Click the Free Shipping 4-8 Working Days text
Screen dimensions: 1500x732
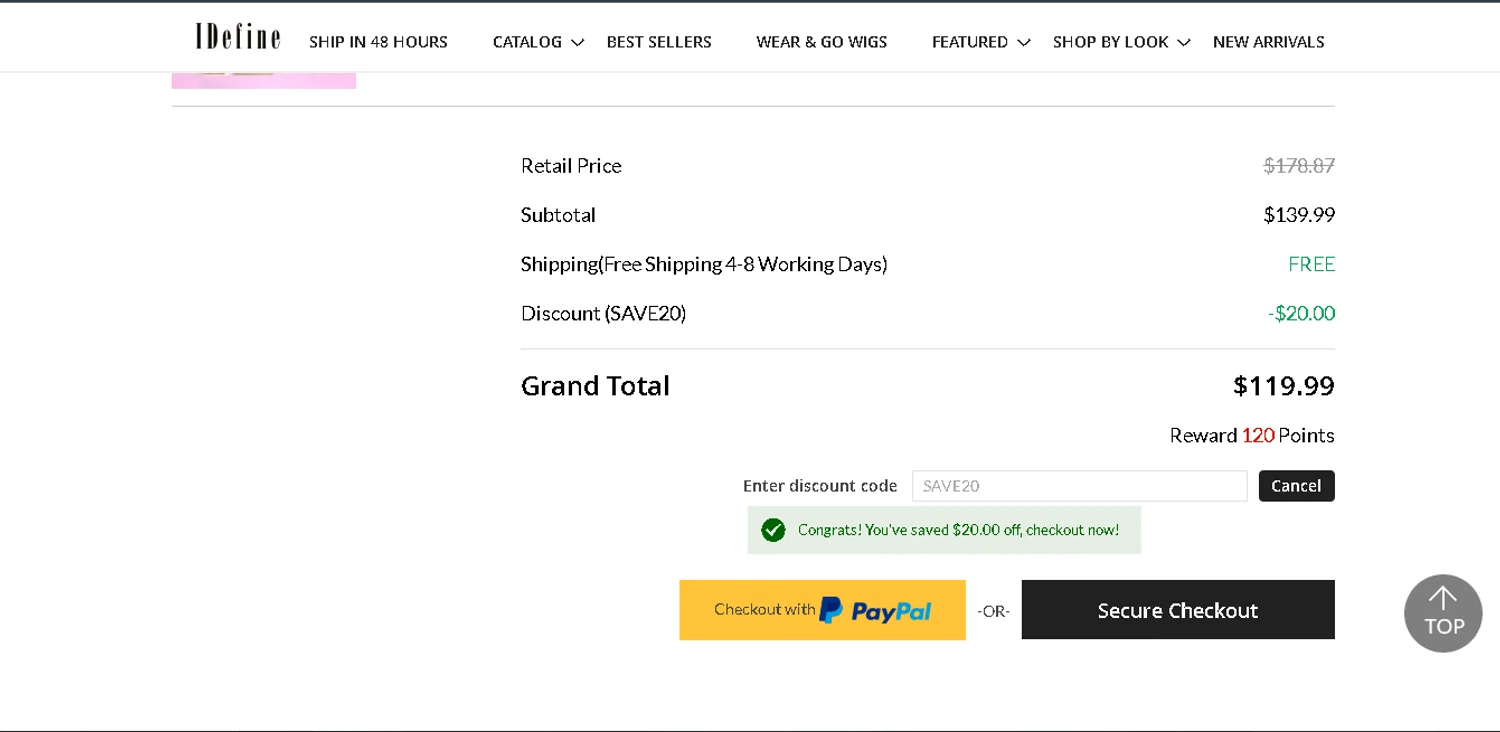[x=744, y=264]
